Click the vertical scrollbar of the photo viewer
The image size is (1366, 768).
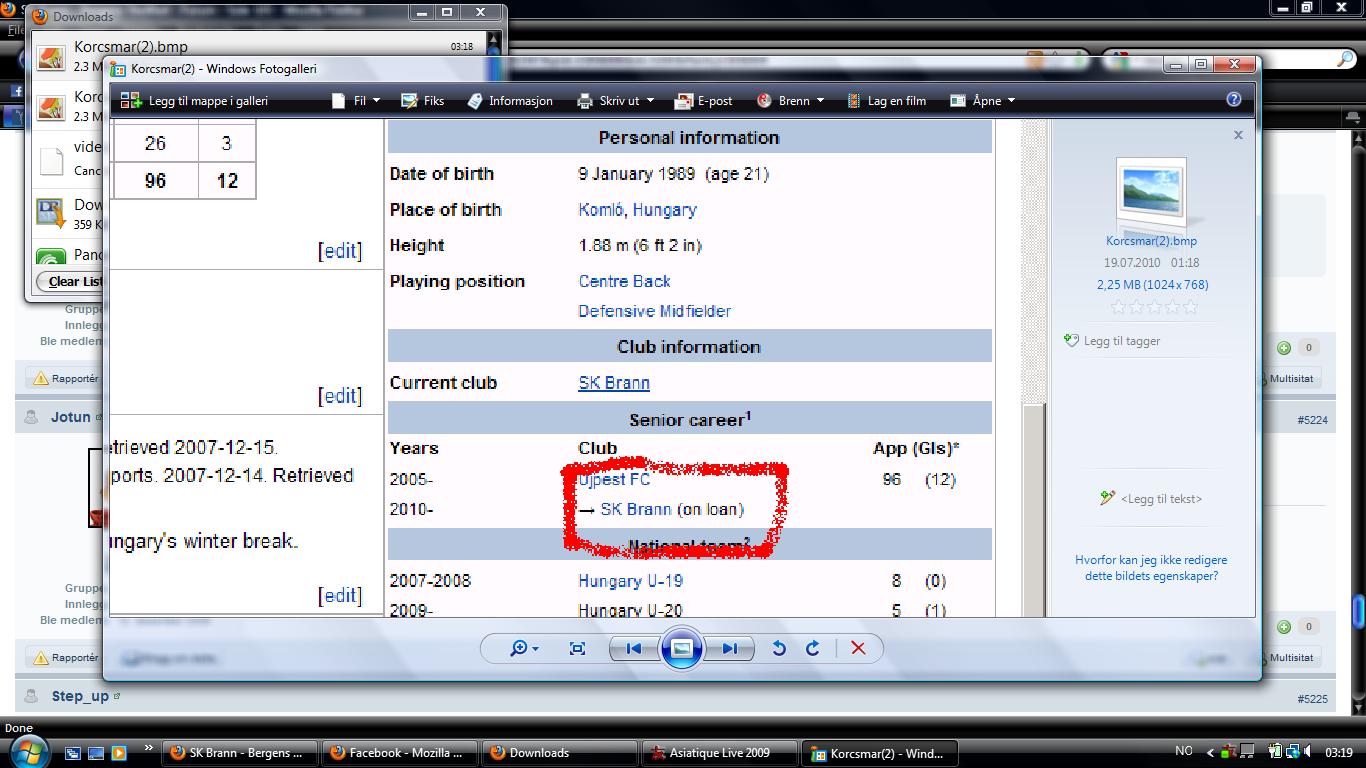[1033, 368]
